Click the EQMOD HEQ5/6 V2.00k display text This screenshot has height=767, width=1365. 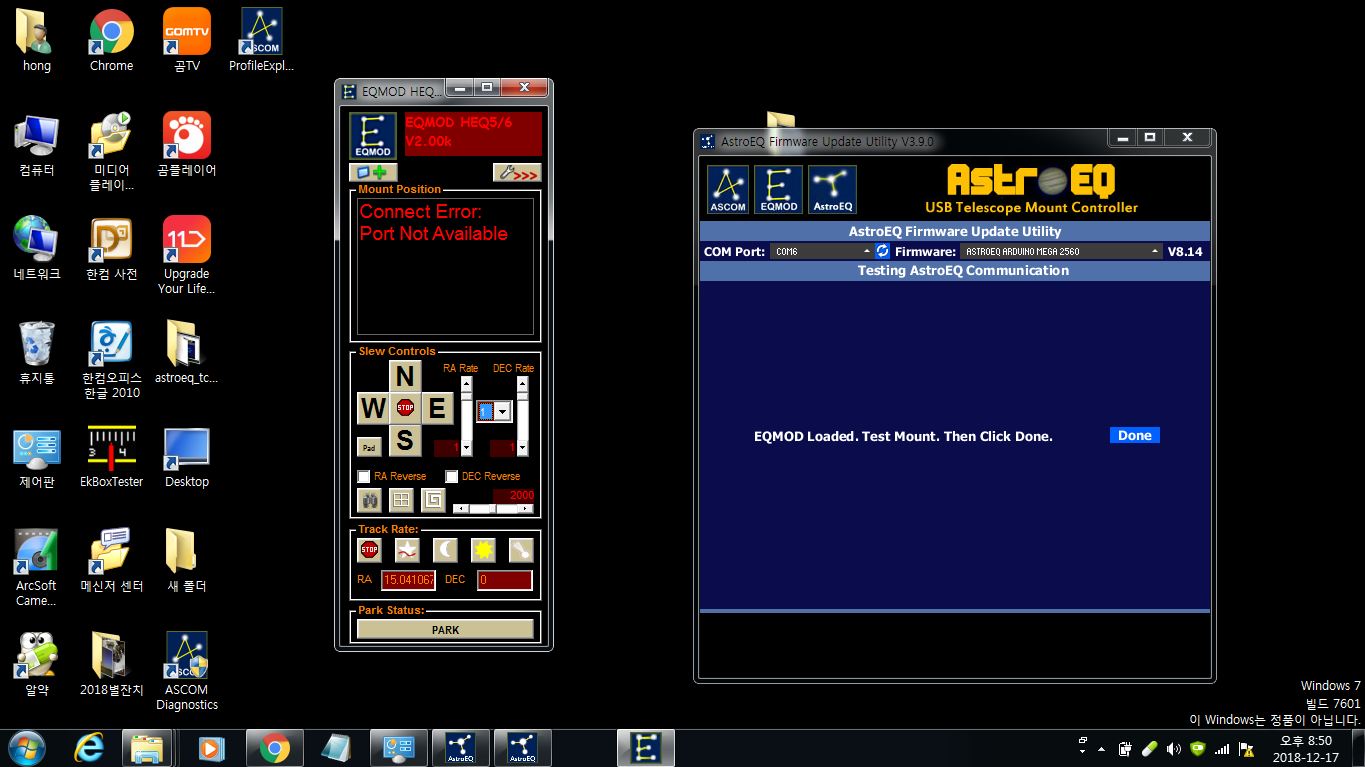(x=458, y=131)
